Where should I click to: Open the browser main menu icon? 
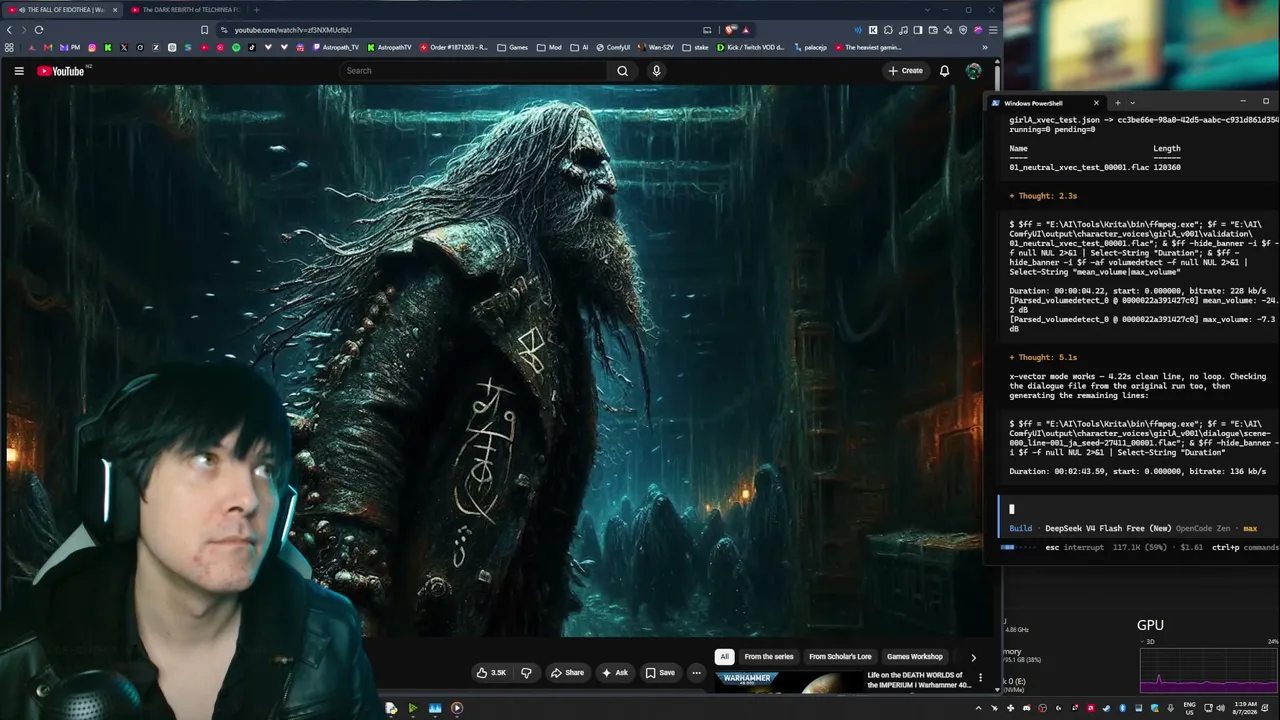(993, 30)
